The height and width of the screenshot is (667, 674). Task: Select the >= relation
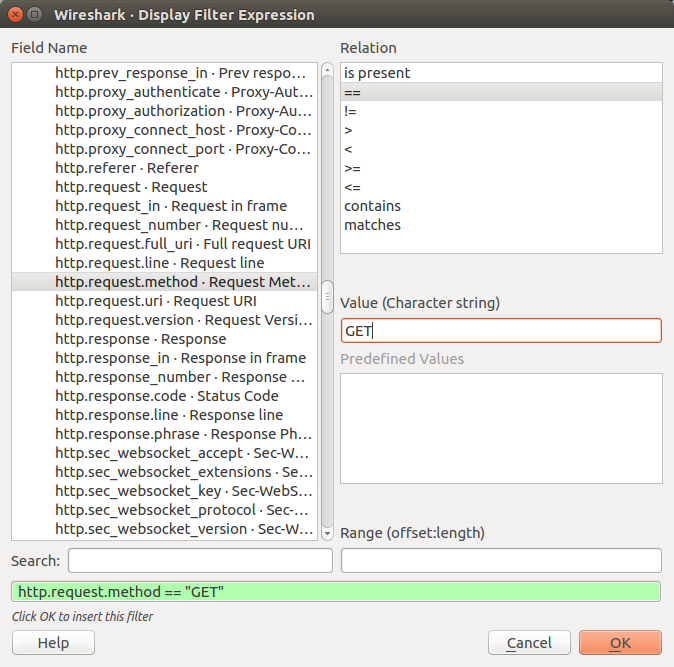pyautogui.click(x=501, y=168)
